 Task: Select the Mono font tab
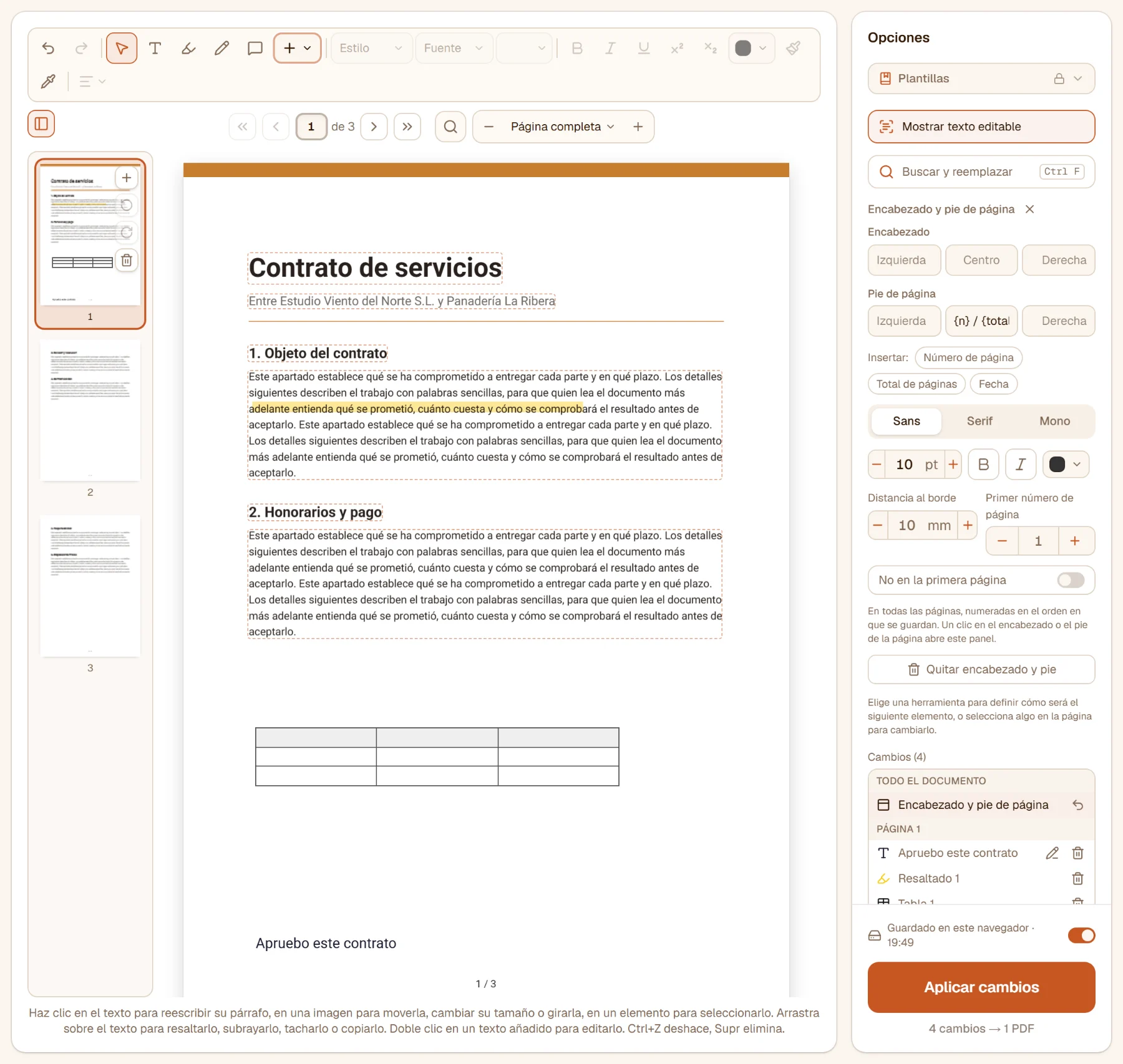click(1054, 421)
